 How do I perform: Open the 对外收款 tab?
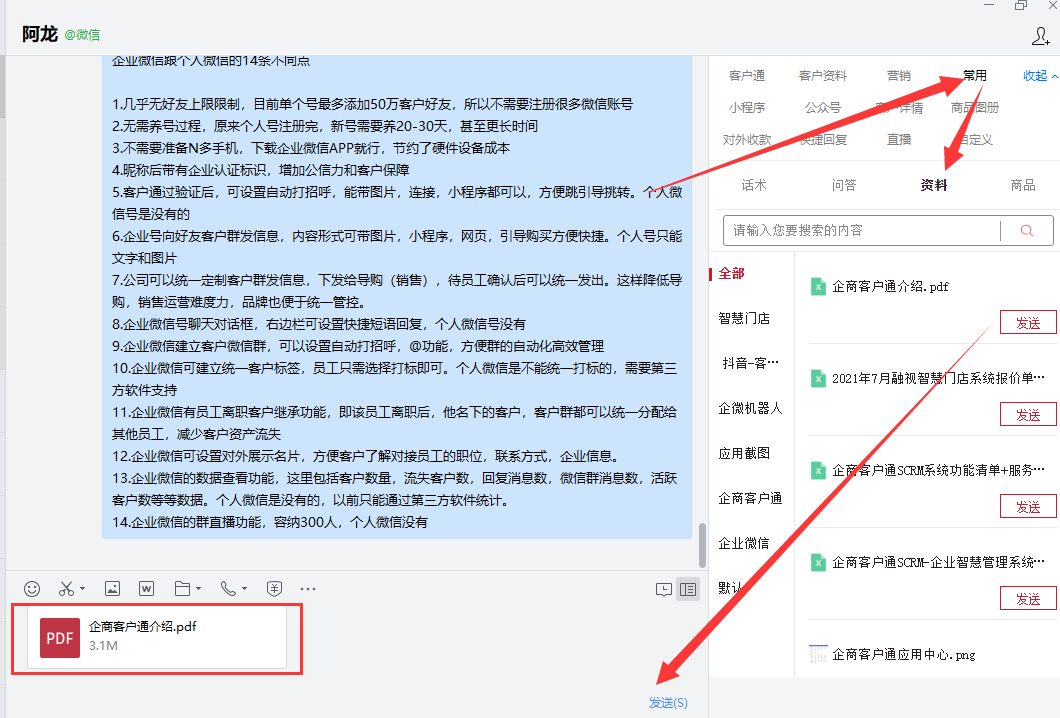pyautogui.click(x=746, y=139)
